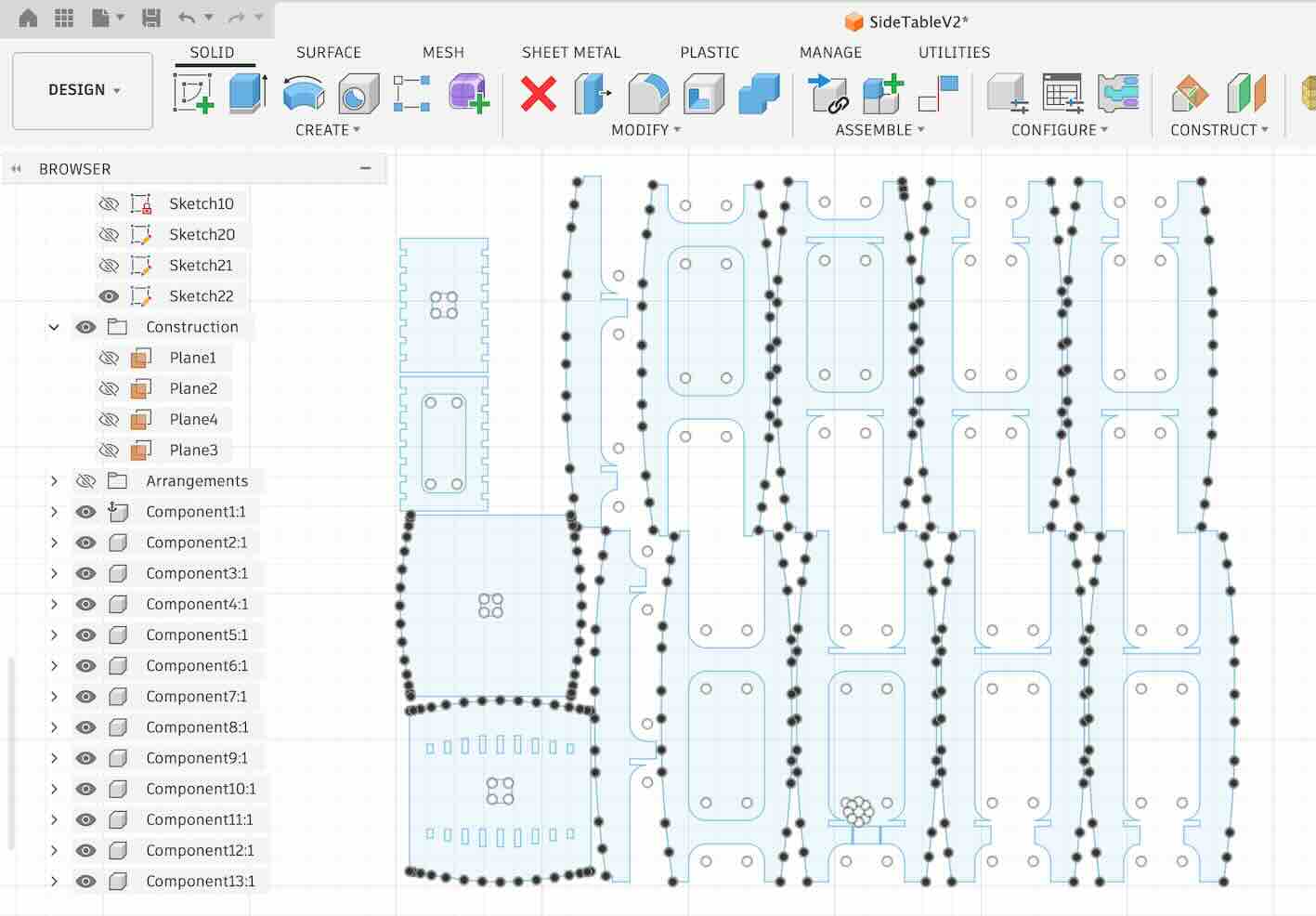The width and height of the screenshot is (1316, 916).
Task: Hide Component13:1 via eye icon
Action: pyautogui.click(x=85, y=882)
